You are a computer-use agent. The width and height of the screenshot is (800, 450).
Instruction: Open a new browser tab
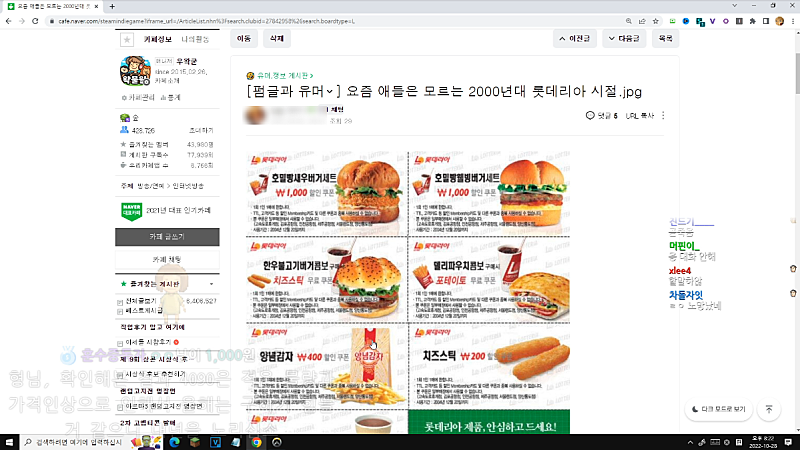[x=112, y=7]
